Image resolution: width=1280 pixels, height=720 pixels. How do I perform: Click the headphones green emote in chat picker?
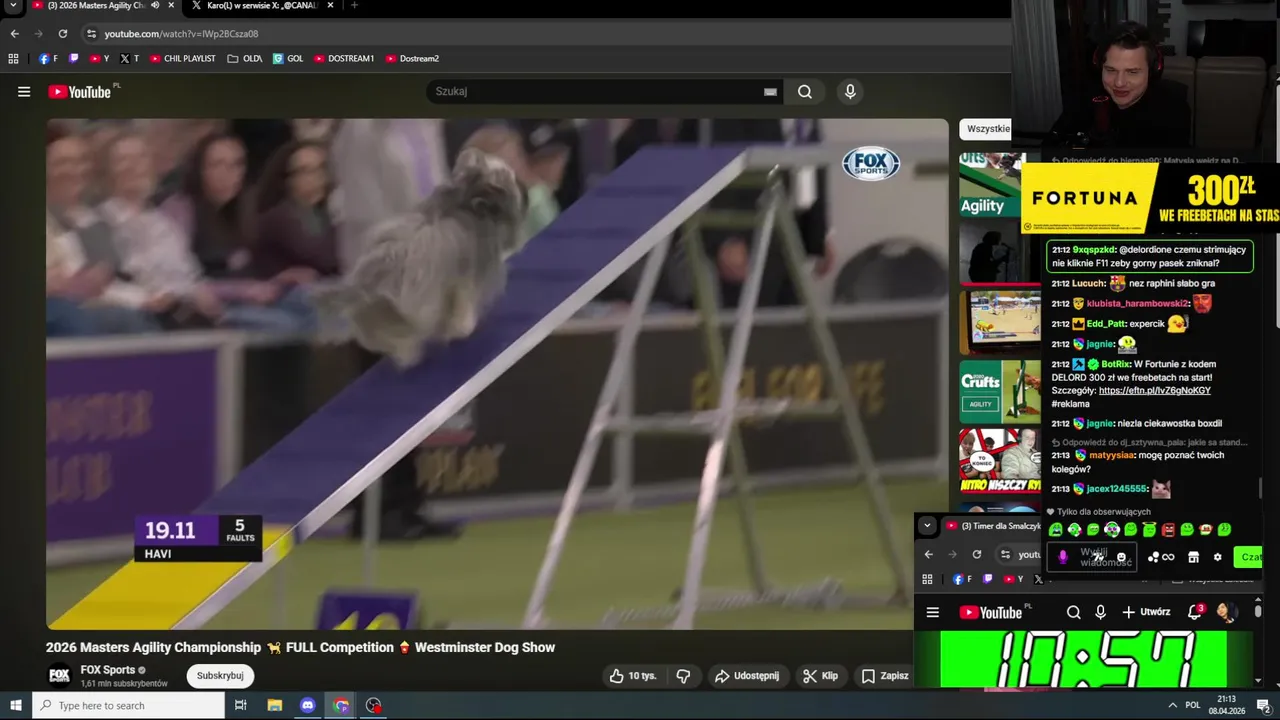click(1074, 530)
